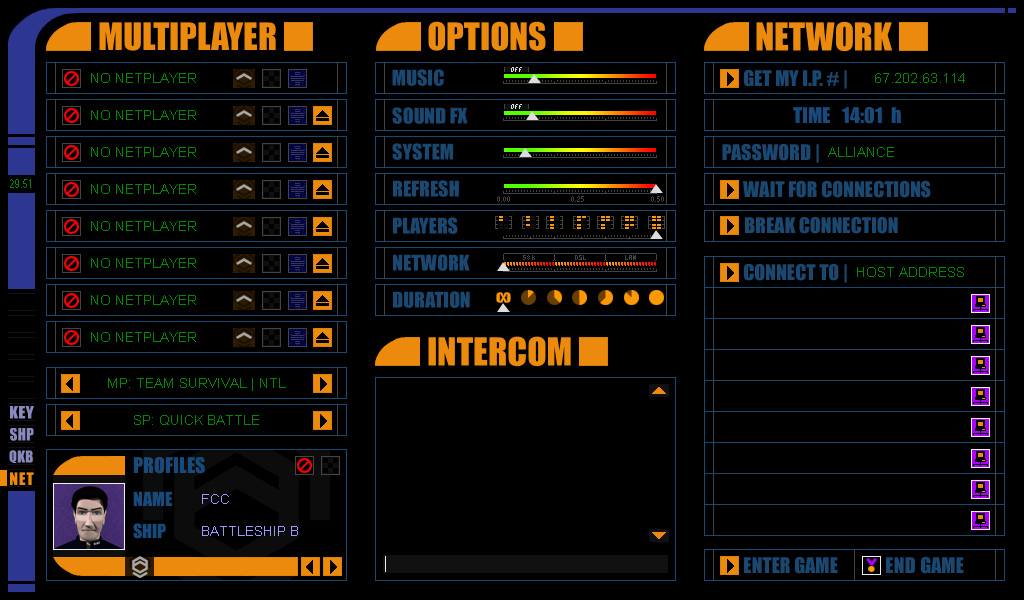Screen dimensions: 1024x600
Task: Toggle the checkered box in first netplayer row
Action: [x=271, y=78]
